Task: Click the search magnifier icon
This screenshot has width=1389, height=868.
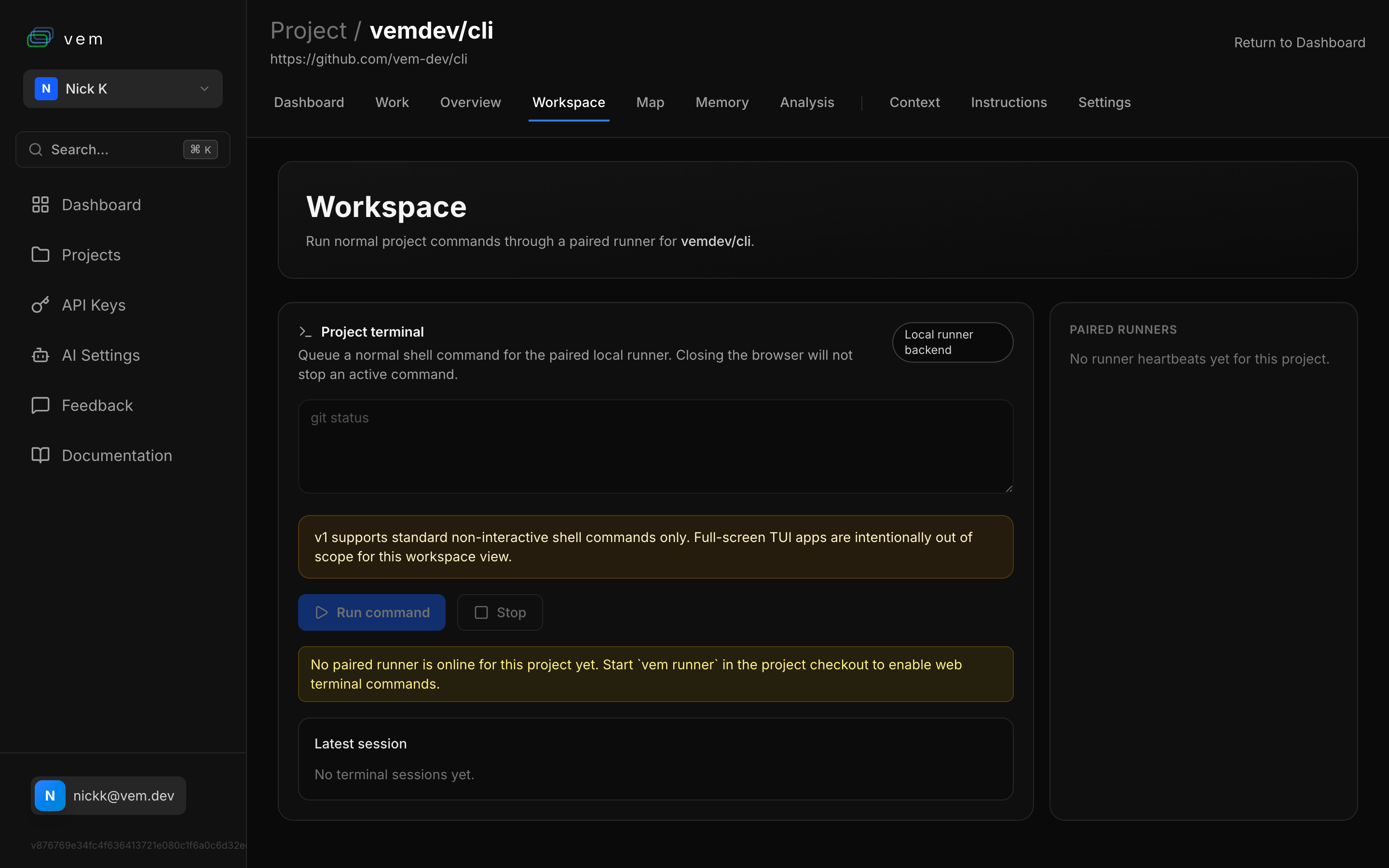Action: (36, 150)
